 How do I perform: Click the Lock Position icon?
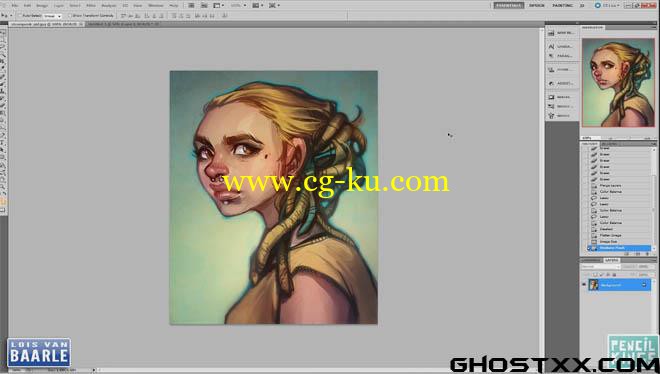pyautogui.click(x=608, y=274)
